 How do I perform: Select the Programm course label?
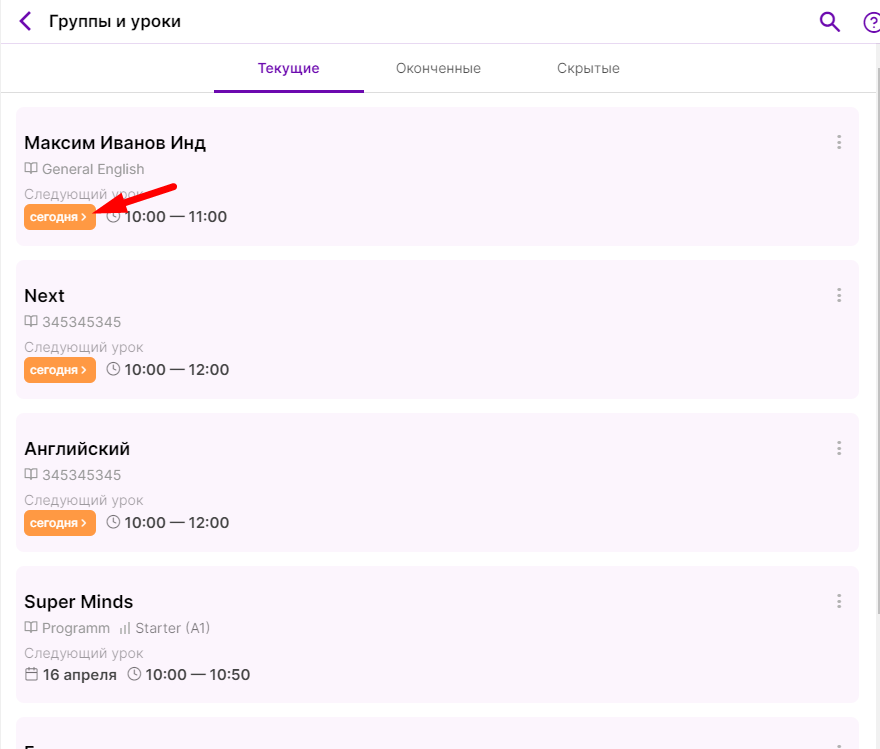(x=76, y=628)
